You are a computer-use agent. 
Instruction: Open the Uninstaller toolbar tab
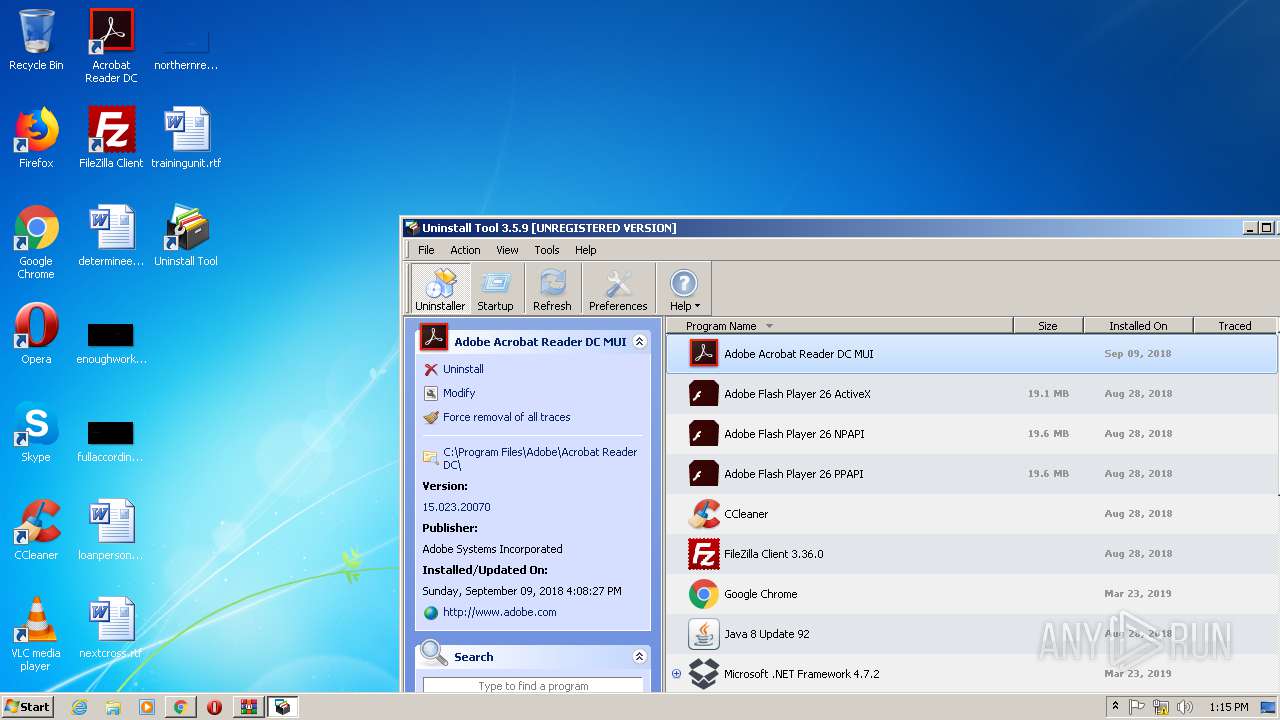pyautogui.click(x=440, y=289)
